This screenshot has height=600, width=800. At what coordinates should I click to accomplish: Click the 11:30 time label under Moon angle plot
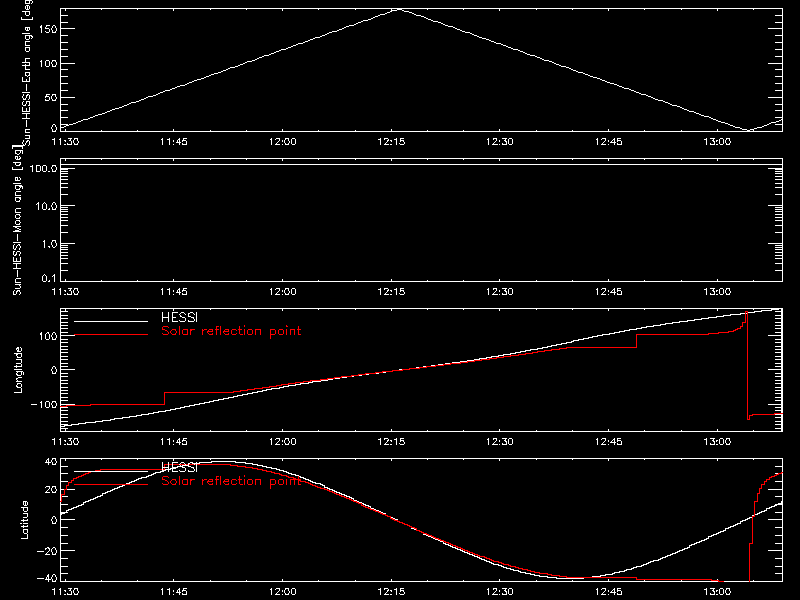(65, 291)
